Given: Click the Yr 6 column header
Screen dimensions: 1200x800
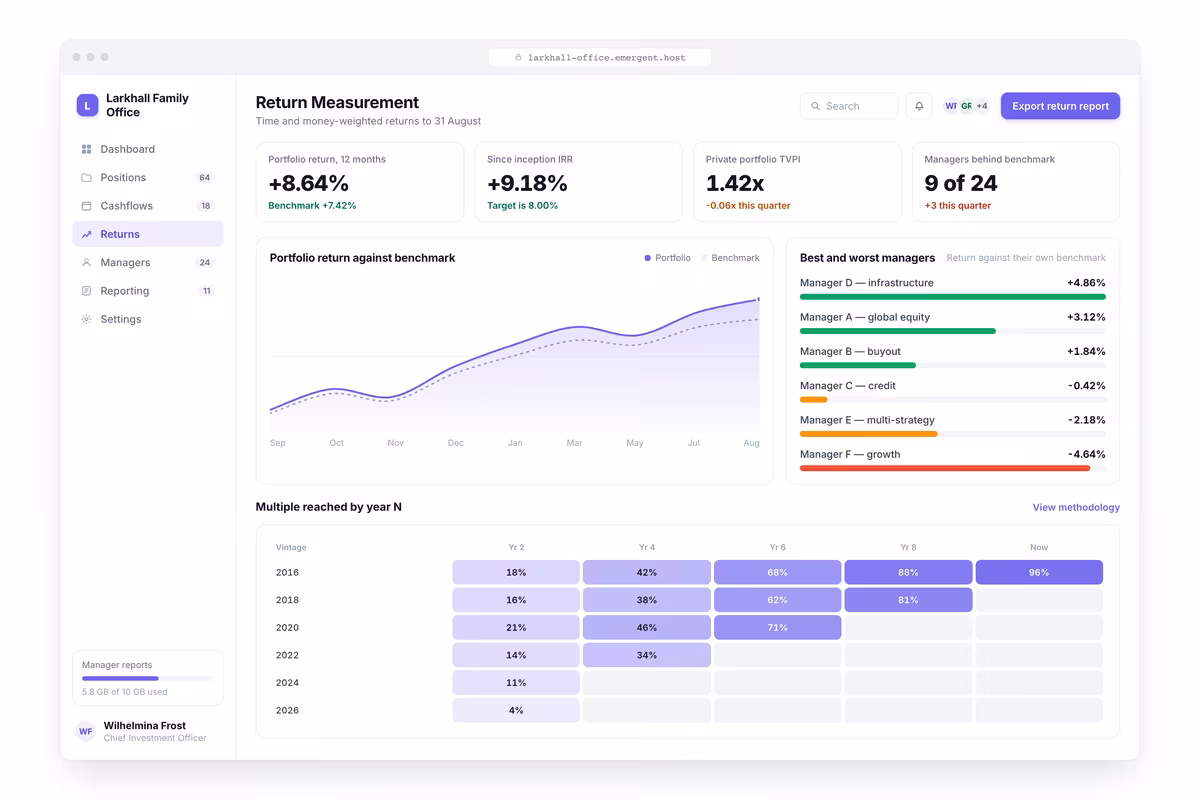Looking at the screenshot, I should tap(777, 548).
